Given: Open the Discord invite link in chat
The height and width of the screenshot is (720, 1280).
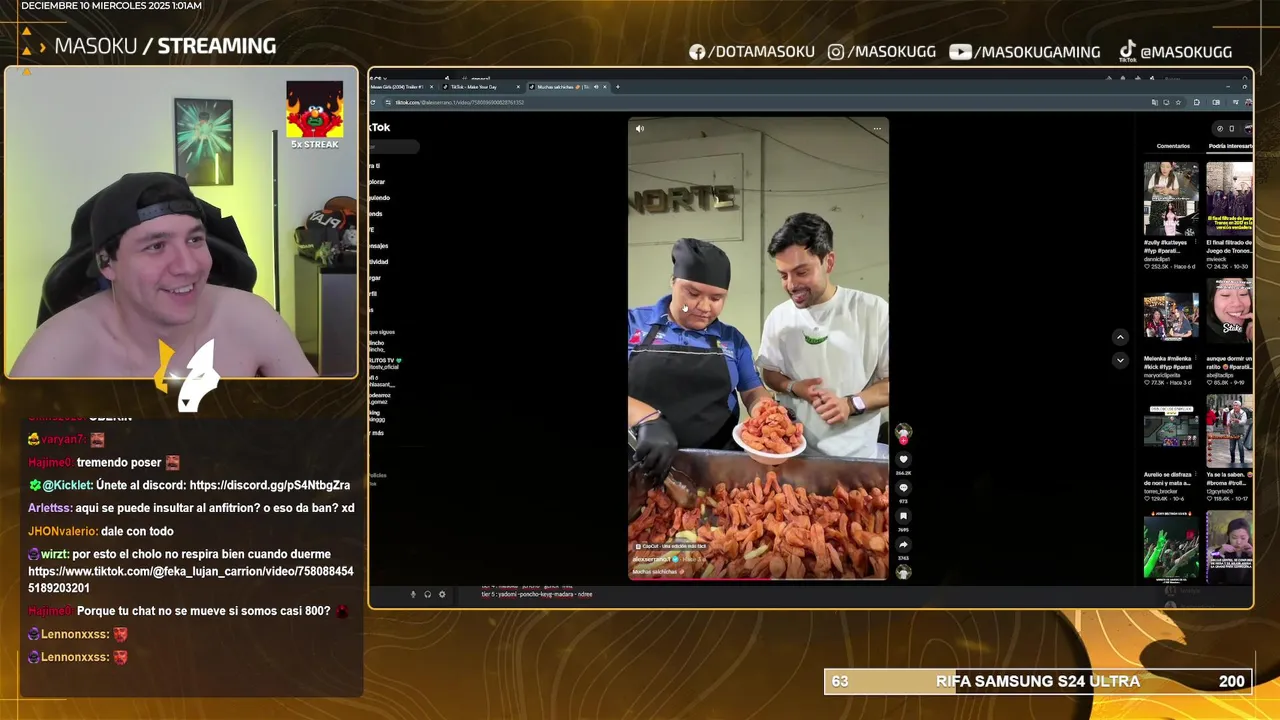Looking at the screenshot, I should pyautogui.click(x=270, y=485).
